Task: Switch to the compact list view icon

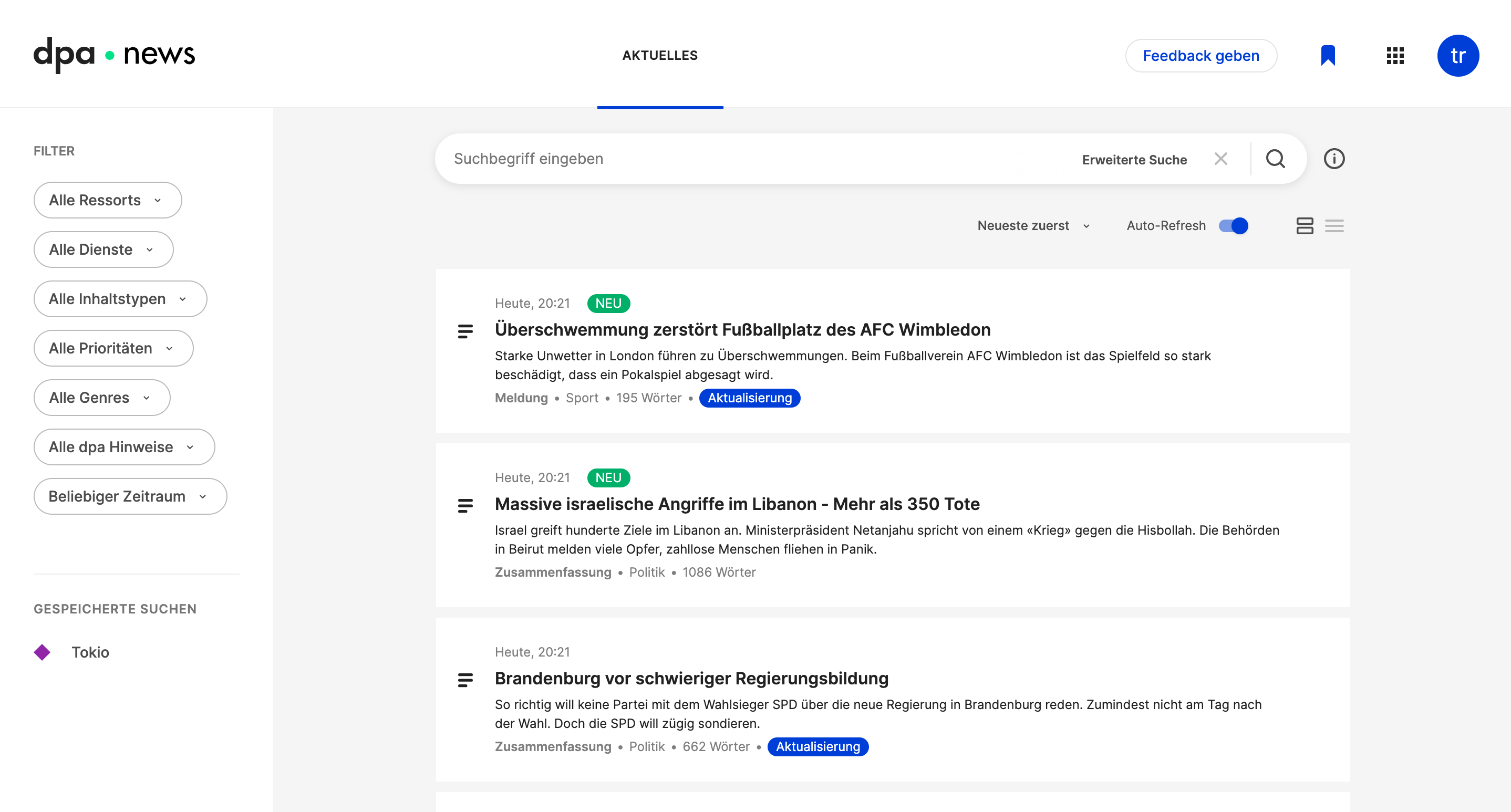Action: [1334, 226]
